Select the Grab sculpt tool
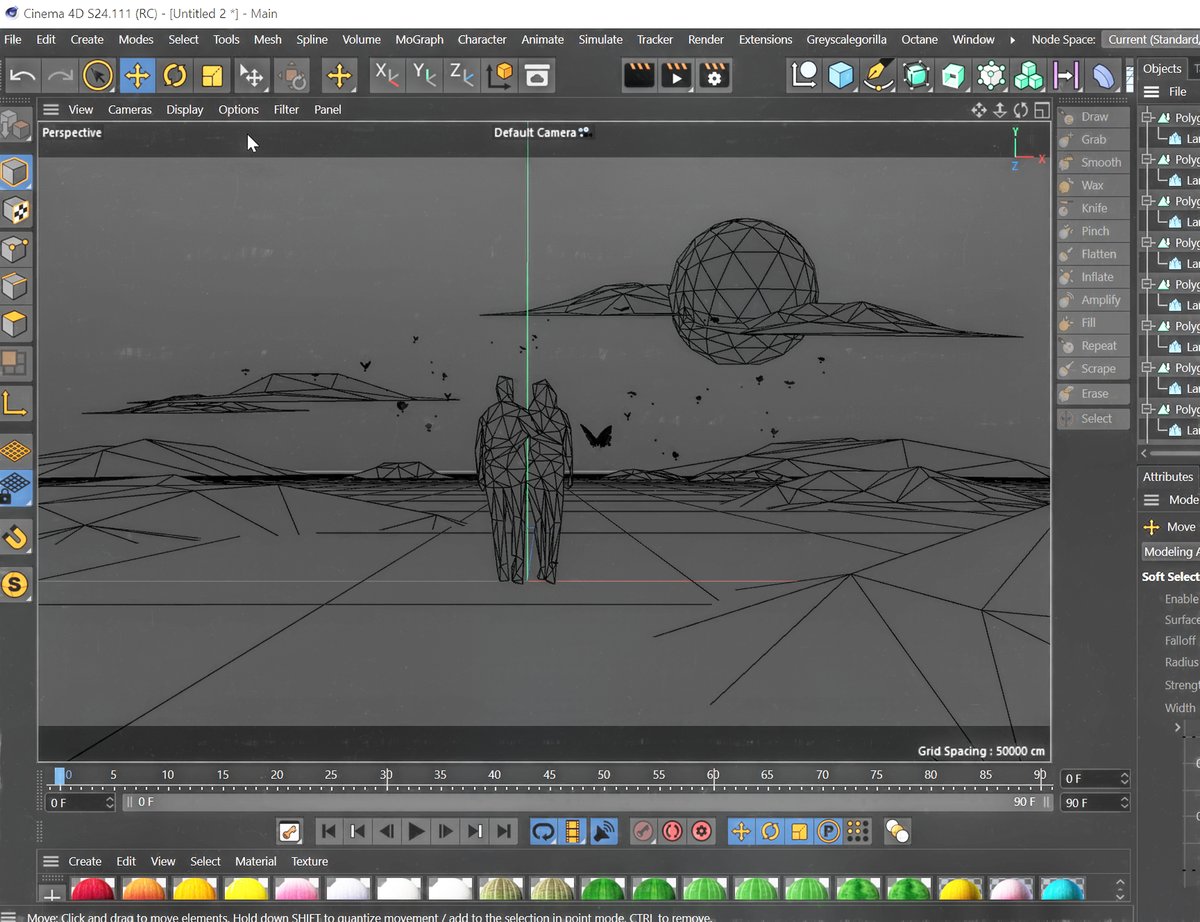This screenshot has width=1200, height=922. pyautogui.click(x=1093, y=140)
